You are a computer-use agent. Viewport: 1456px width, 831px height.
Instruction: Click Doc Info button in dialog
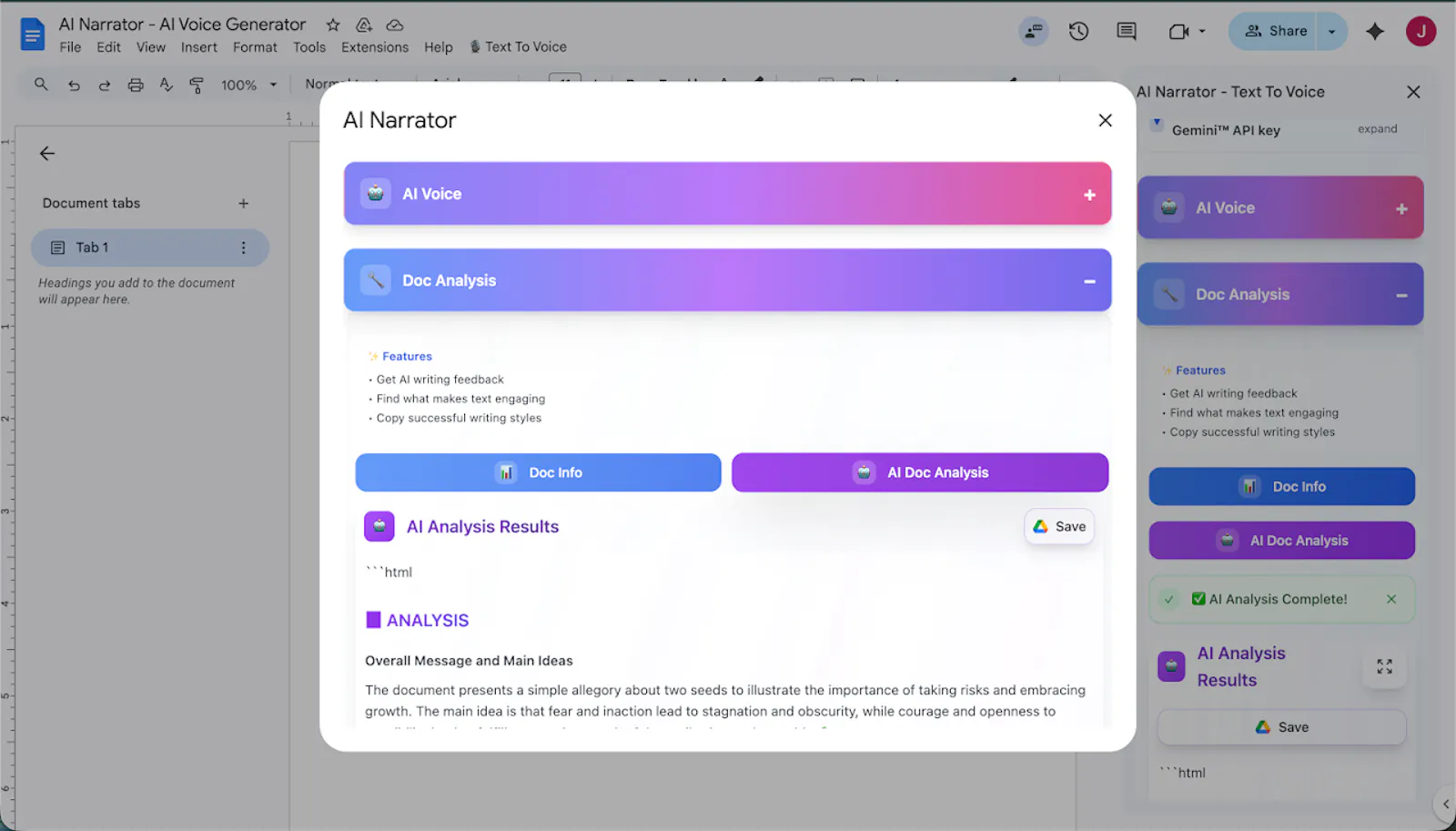538,472
